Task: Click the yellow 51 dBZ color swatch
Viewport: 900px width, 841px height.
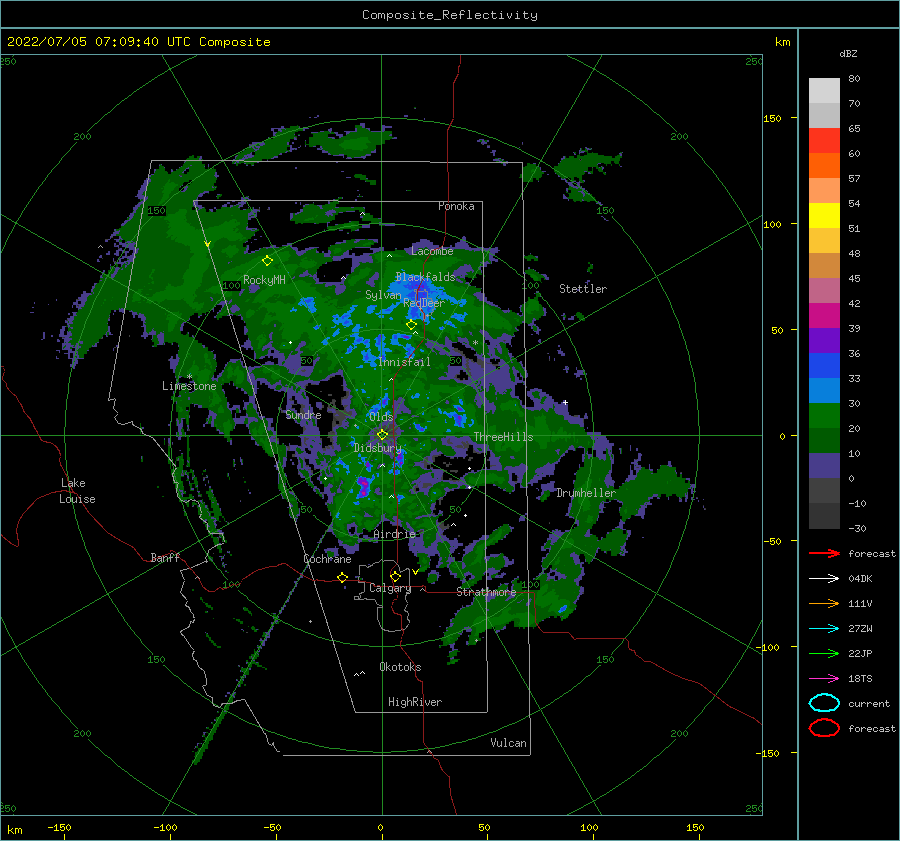Action: click(824, 216)
